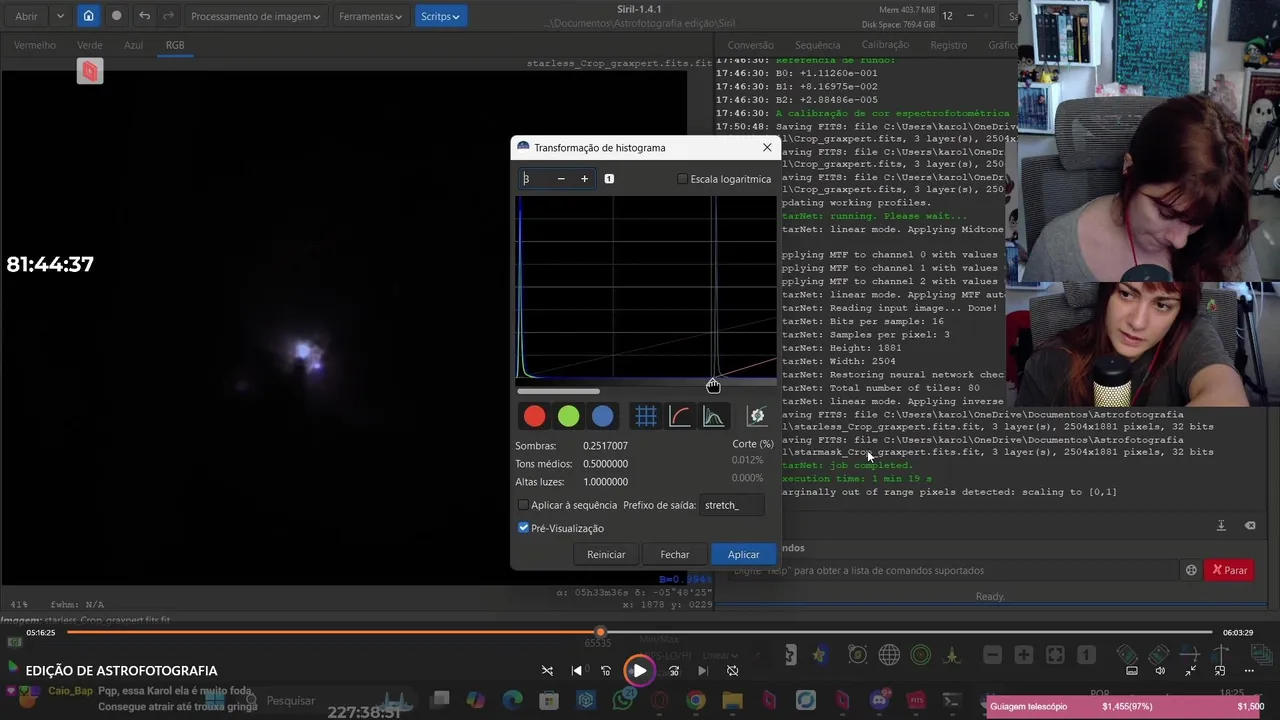Screen dimensions: 1280x720
Task: Click the record snapshot circle icon
Action: (116, 16)
